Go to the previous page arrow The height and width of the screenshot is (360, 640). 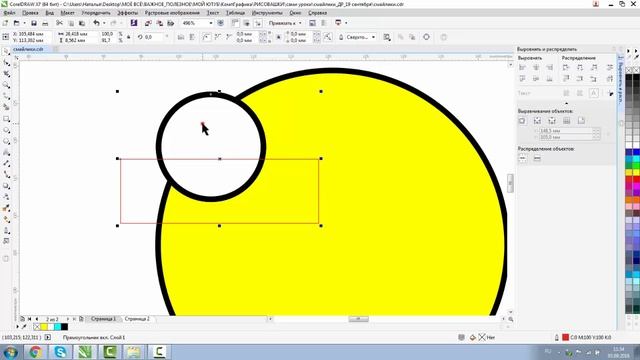(x=37, y=319)
